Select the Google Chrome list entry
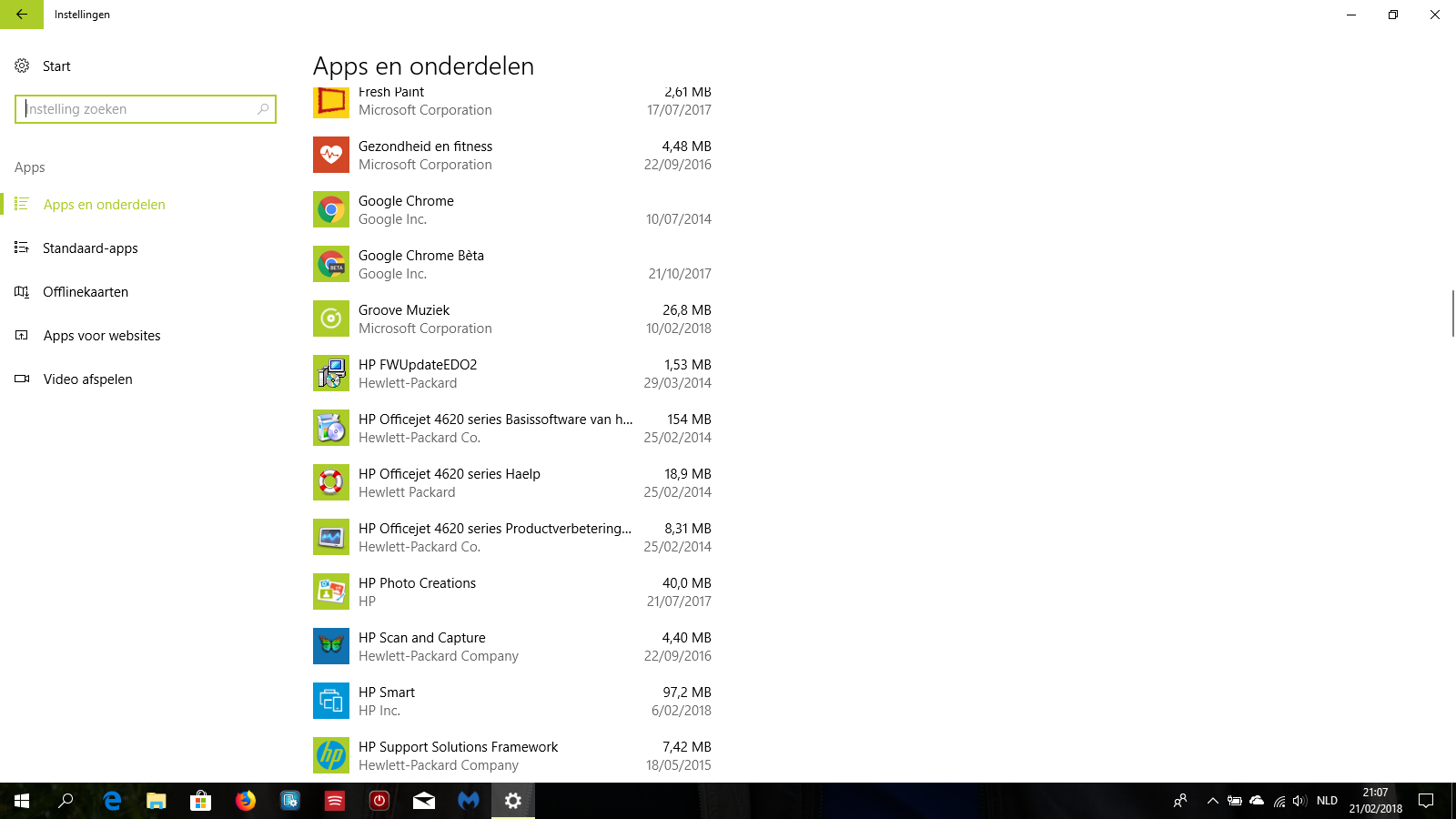 512,209
